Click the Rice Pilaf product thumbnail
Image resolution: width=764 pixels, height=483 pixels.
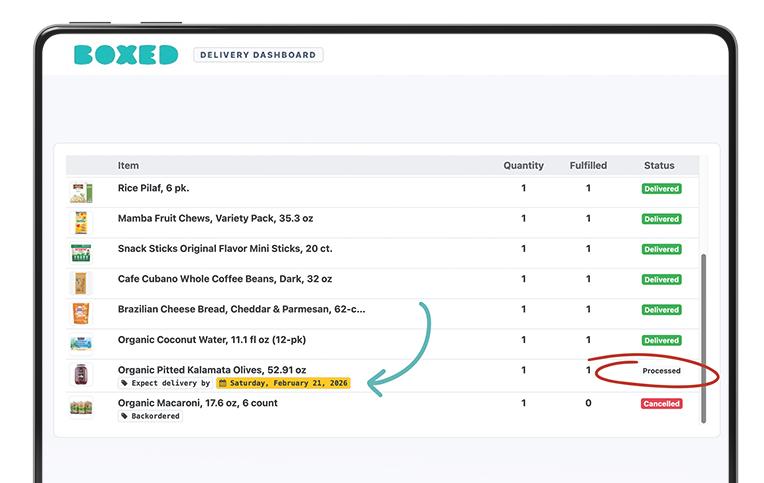[81, 193]
